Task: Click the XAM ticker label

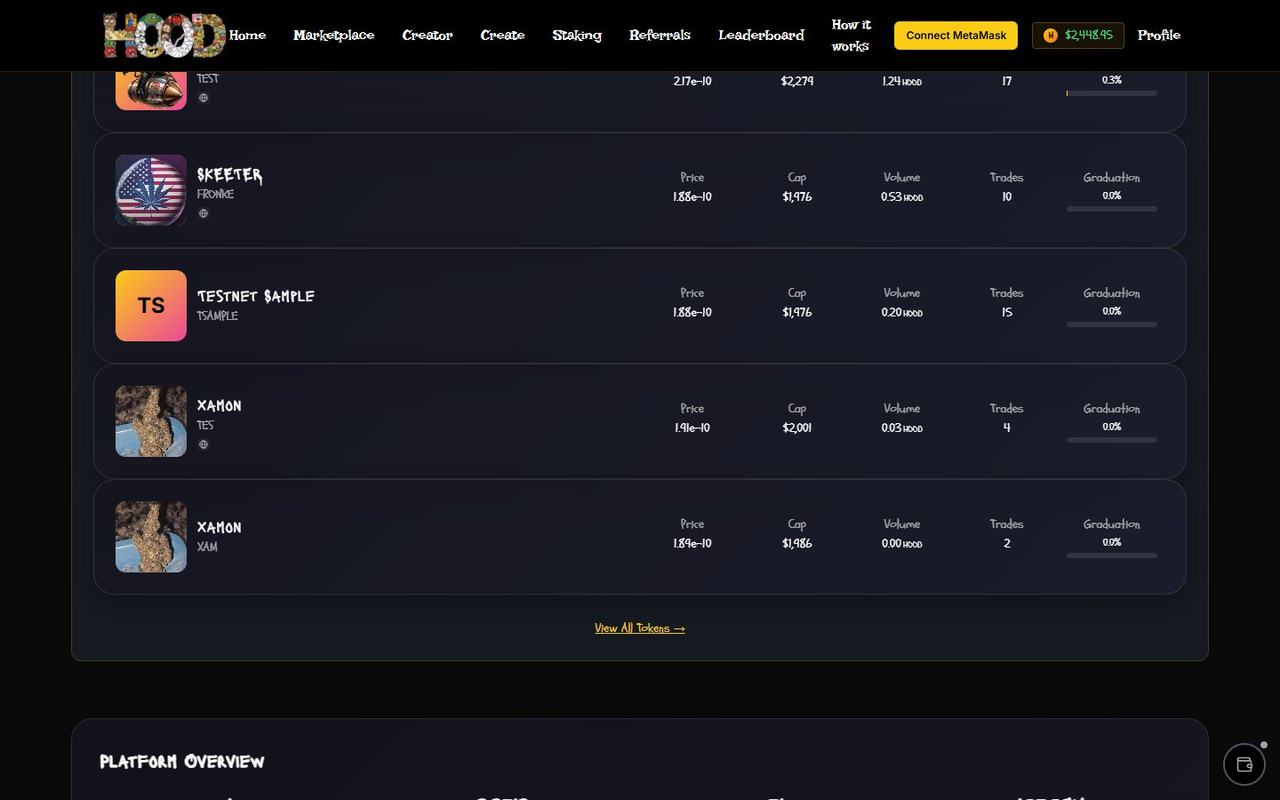Action: click(207, 547)
